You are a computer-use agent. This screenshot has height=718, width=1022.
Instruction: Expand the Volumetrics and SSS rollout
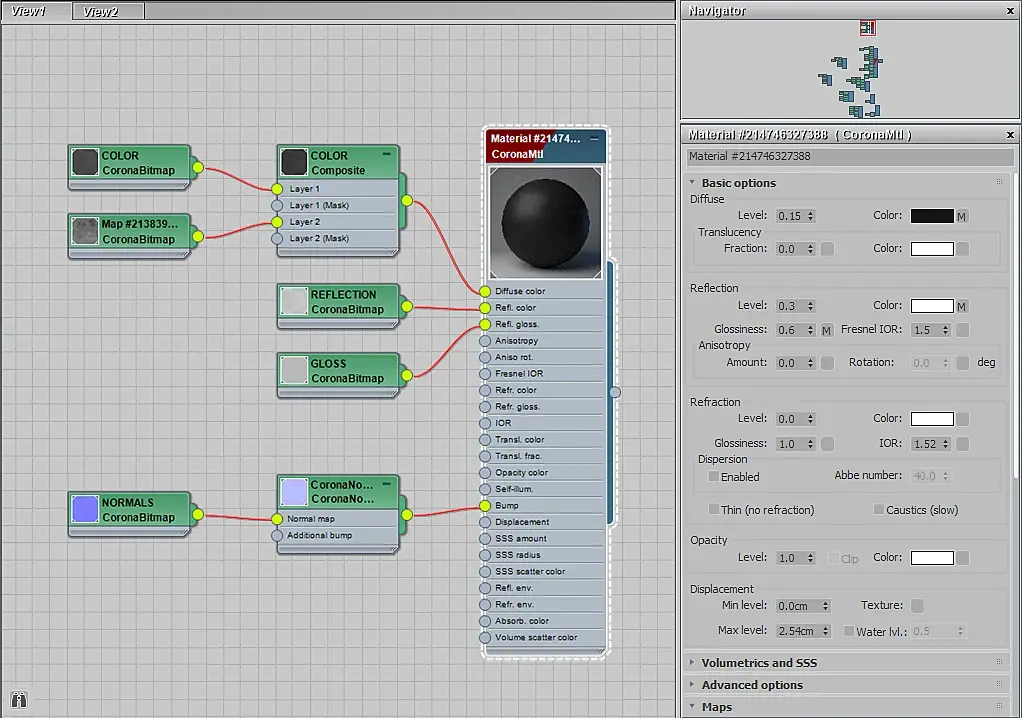(x=759, y=663)
